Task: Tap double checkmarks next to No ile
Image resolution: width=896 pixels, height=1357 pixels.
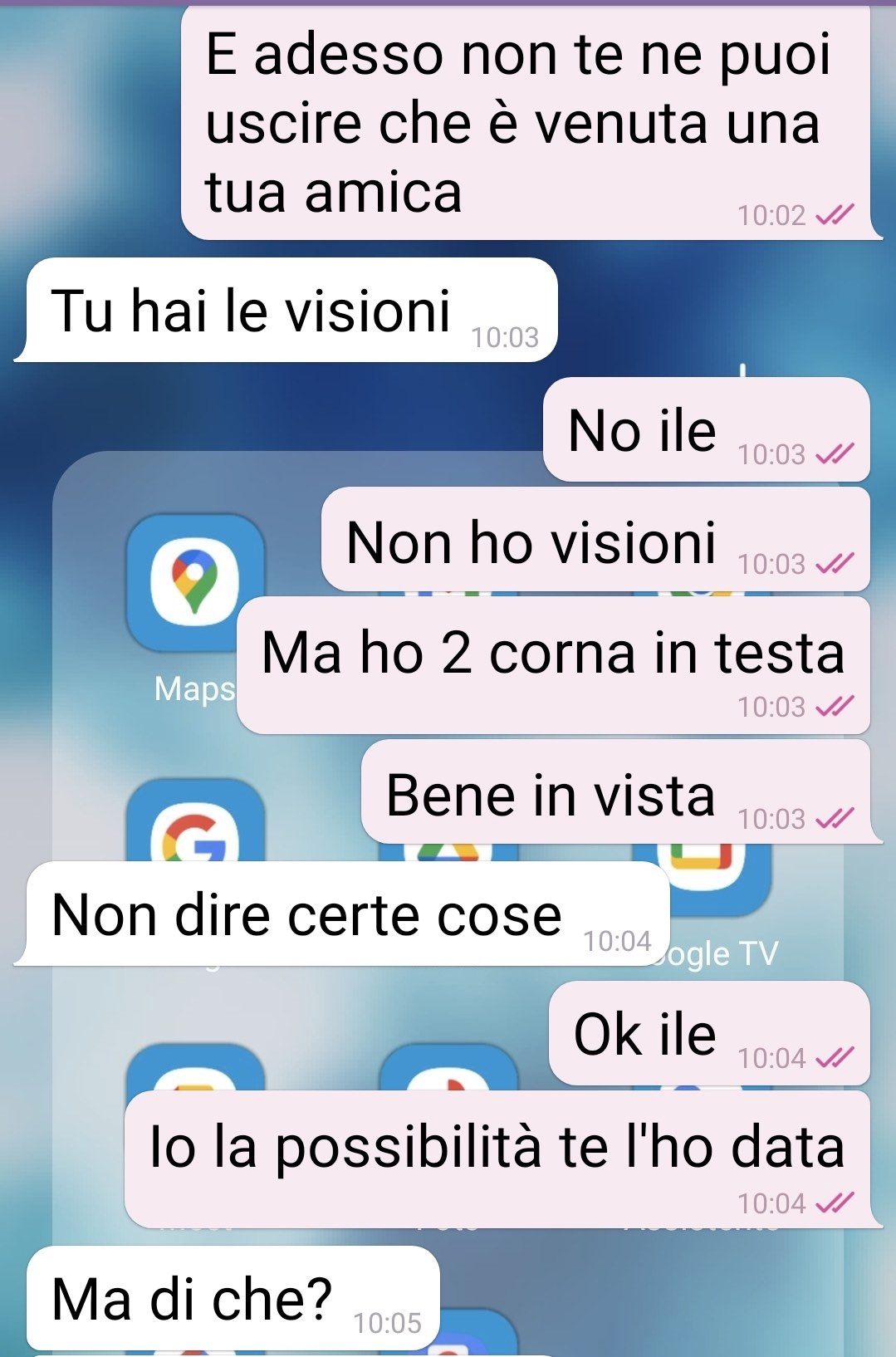Action: [835, 454]
